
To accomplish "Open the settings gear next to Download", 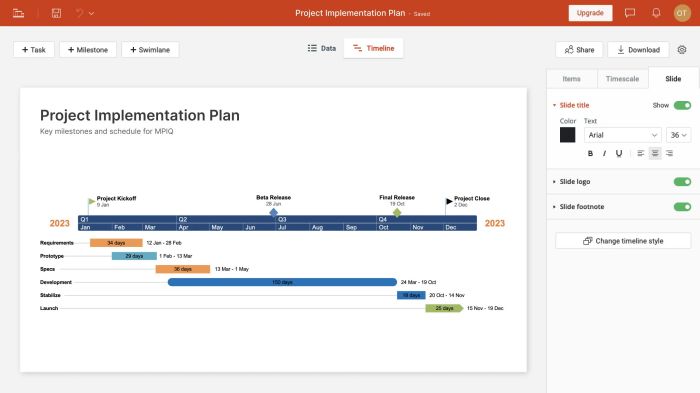I will point(682,50).
